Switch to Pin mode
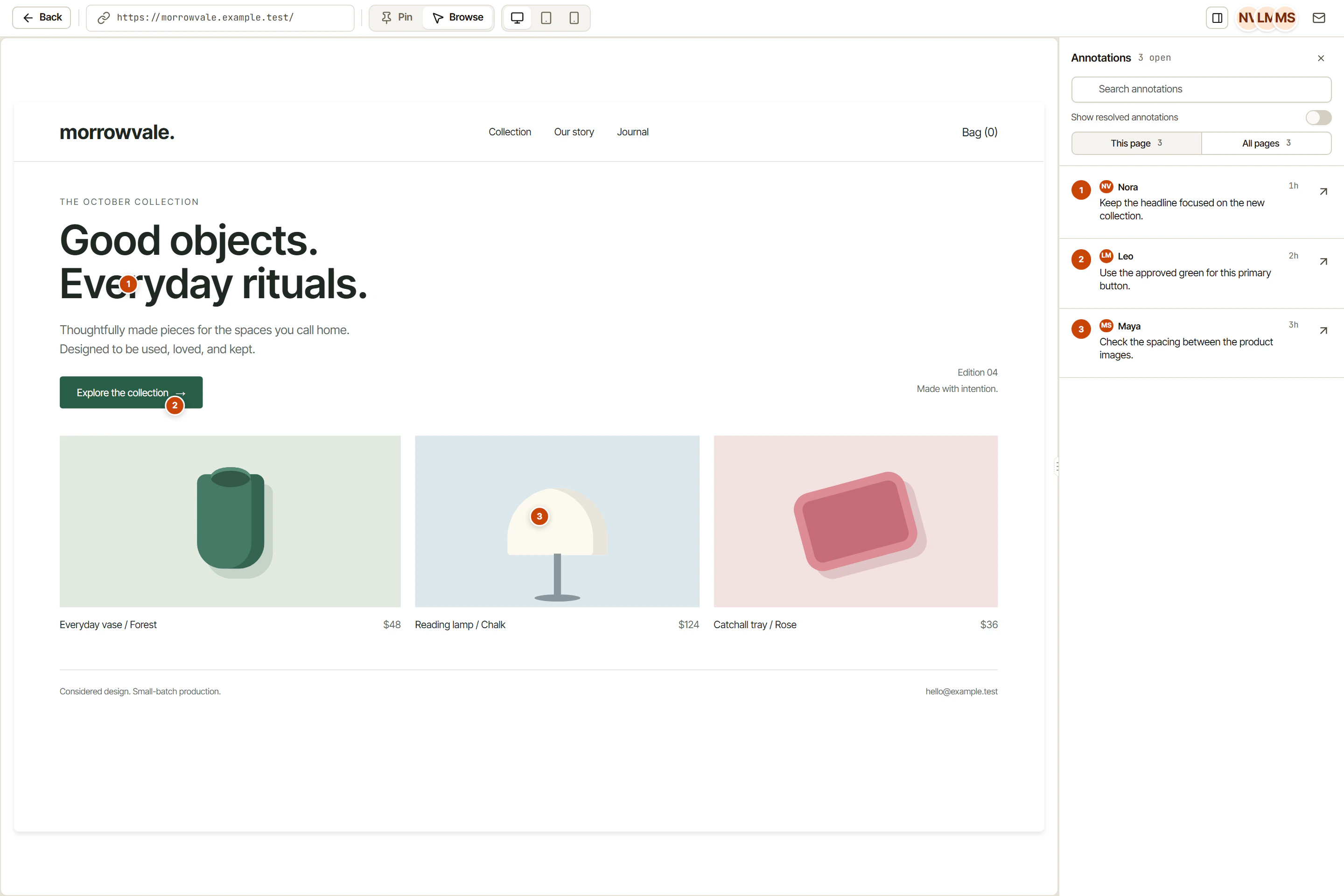Image resolution: width=1344 pixels, height=896 pixels. (397, 18)
